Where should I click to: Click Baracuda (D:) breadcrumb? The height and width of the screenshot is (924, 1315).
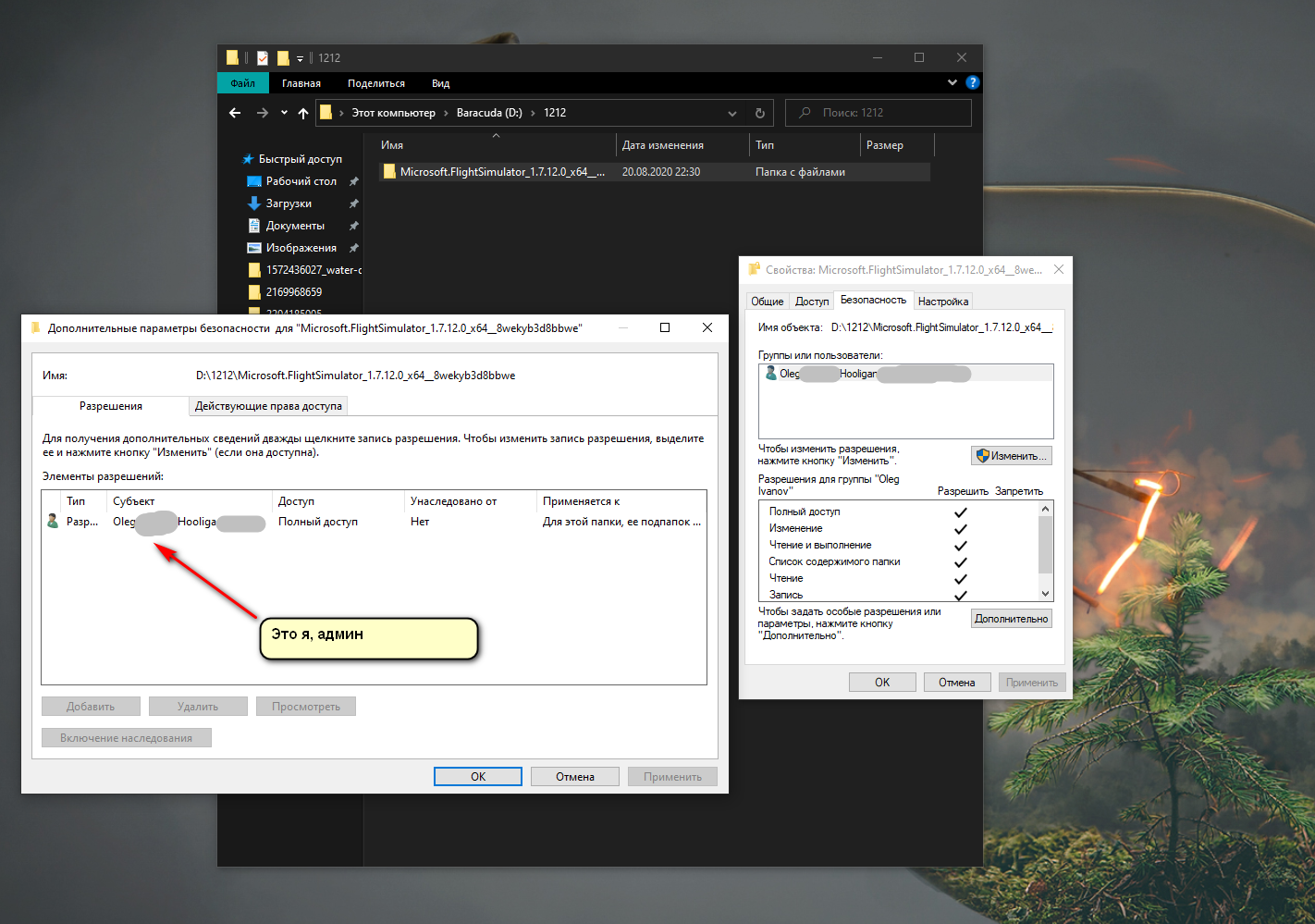point(489,113)
